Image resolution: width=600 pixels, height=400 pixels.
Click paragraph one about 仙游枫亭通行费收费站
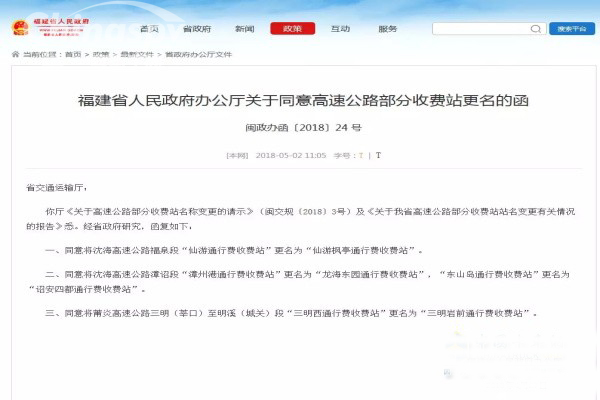(233, 251)
